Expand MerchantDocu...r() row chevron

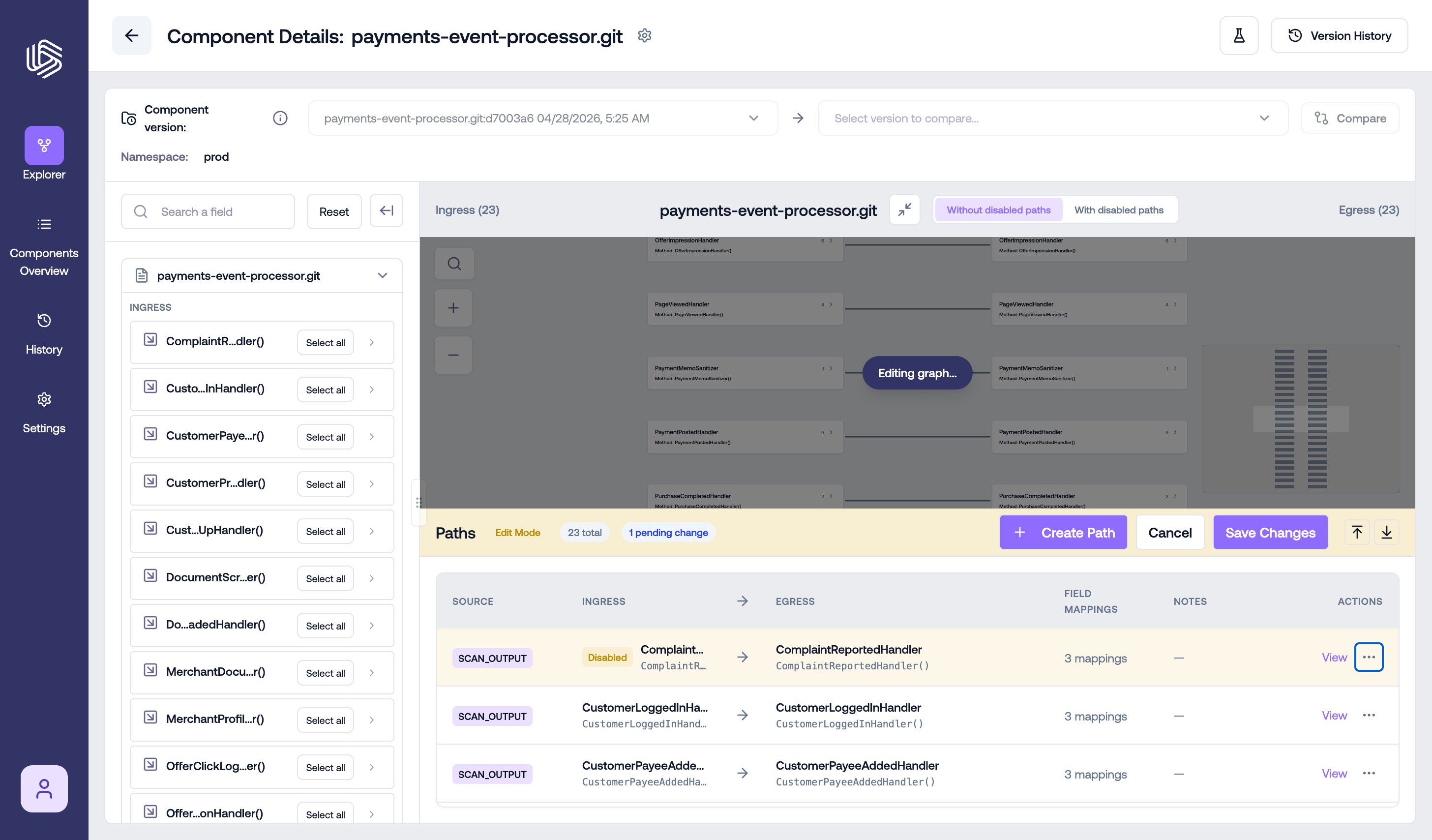point(372,672)
